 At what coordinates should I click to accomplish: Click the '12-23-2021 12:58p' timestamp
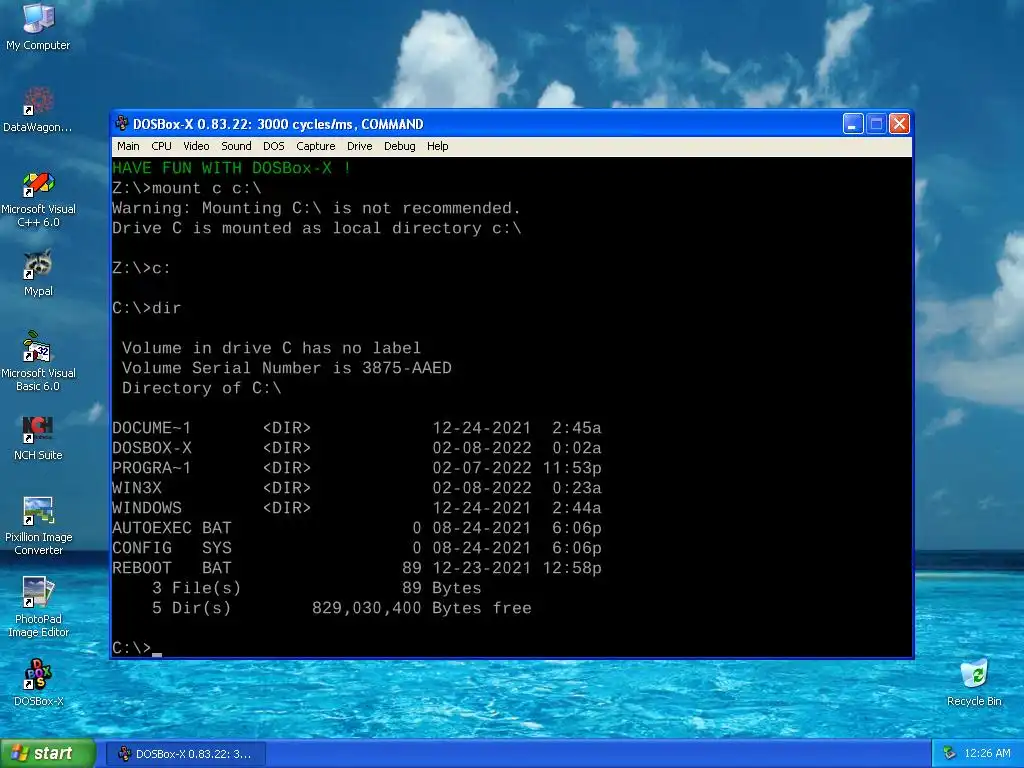click(x=517, y=568)
